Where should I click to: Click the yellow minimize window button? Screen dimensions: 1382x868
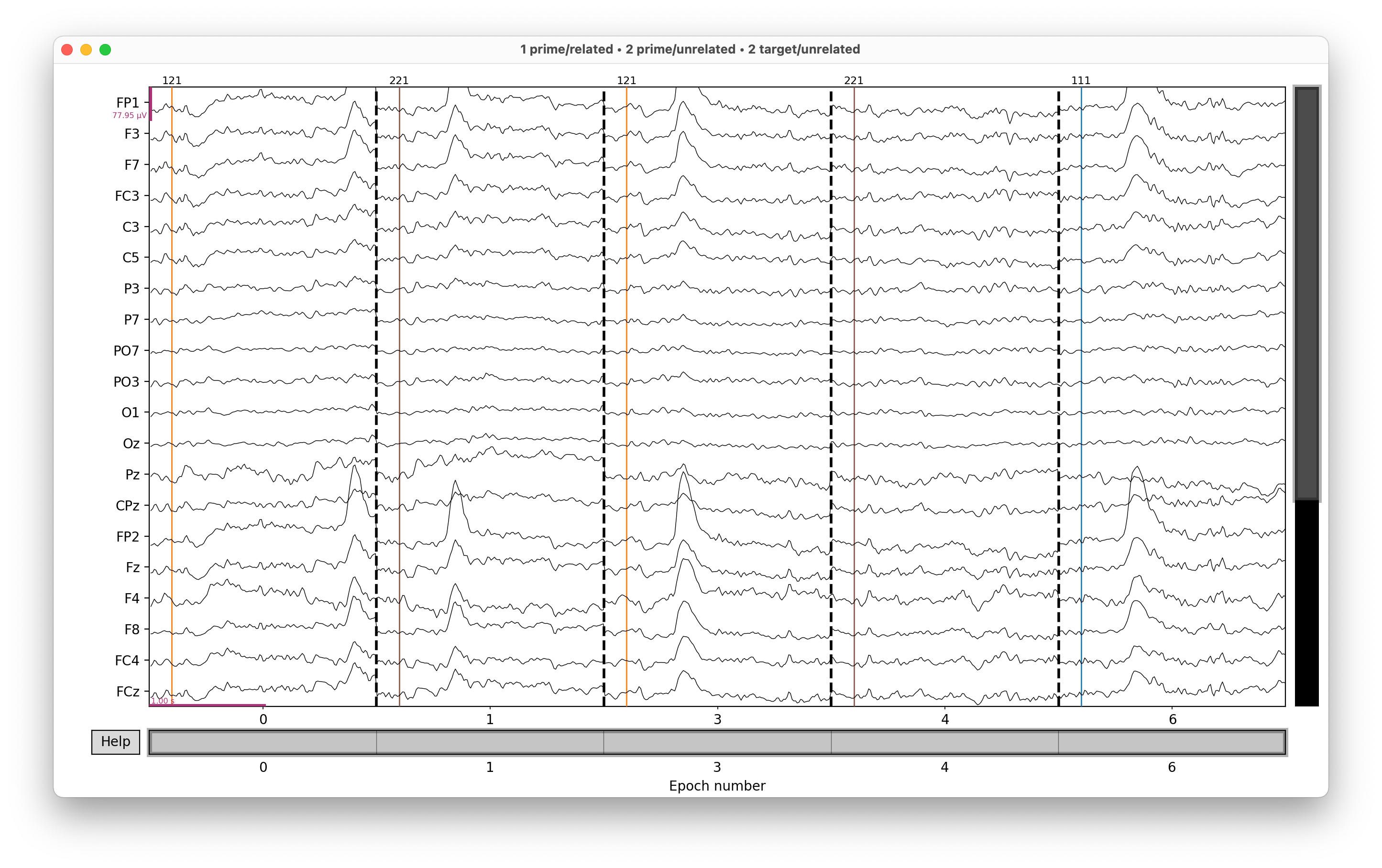pos(86,50)
